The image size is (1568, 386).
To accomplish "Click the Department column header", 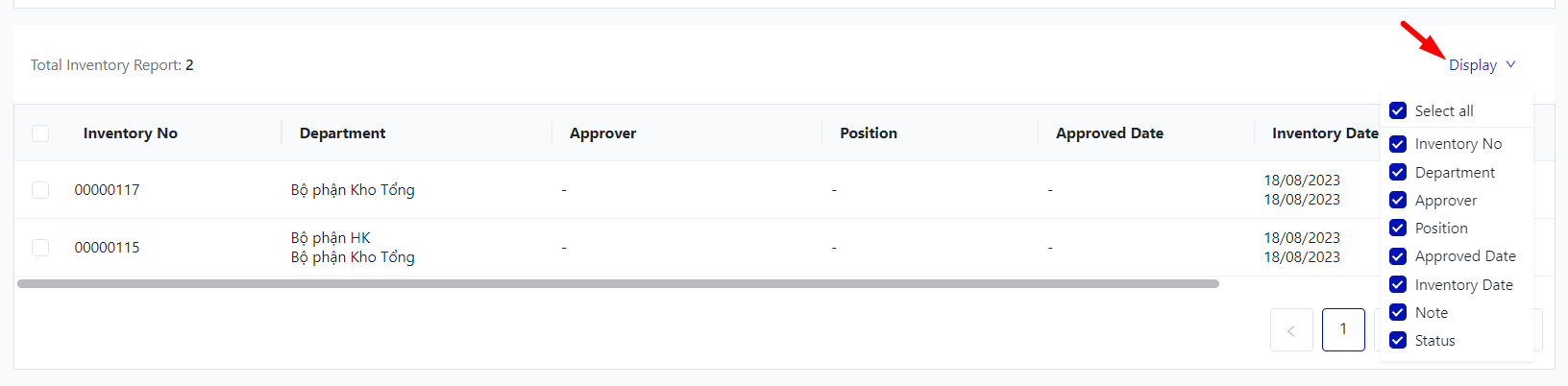I will coord(342,133).
